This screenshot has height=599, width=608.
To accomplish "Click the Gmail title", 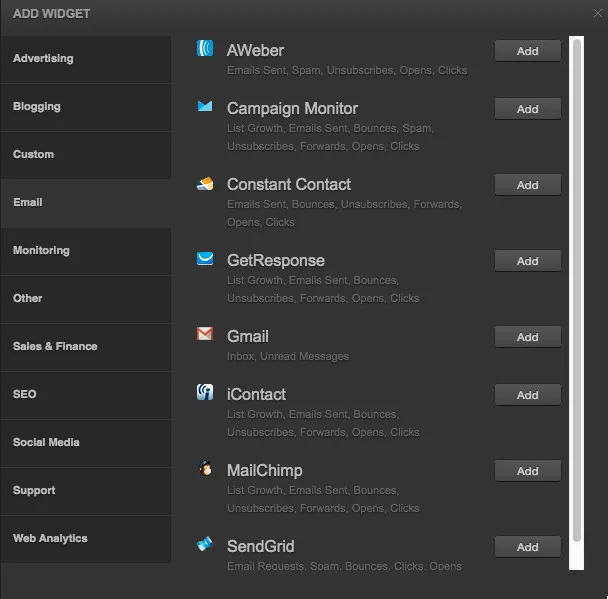I will (247, 337).
